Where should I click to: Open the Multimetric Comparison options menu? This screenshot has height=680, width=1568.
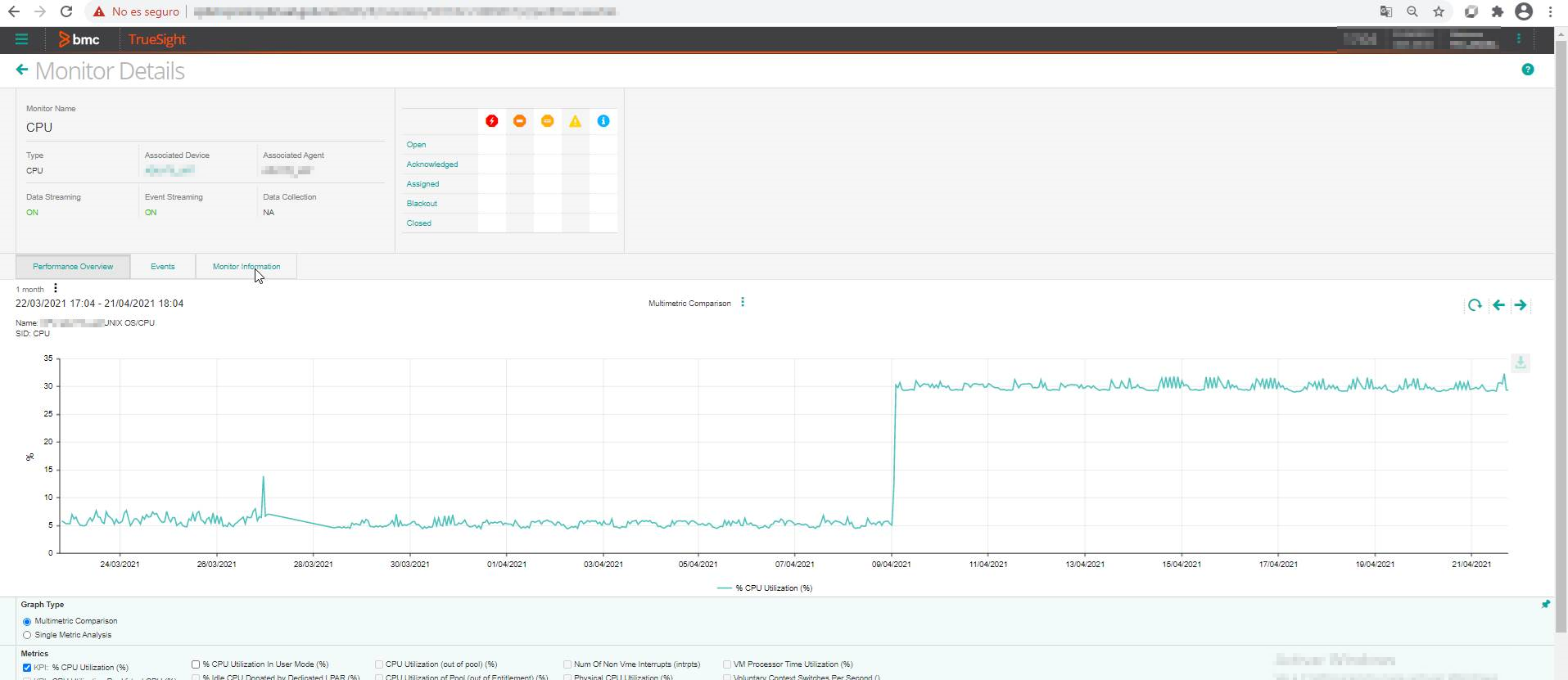743,302
